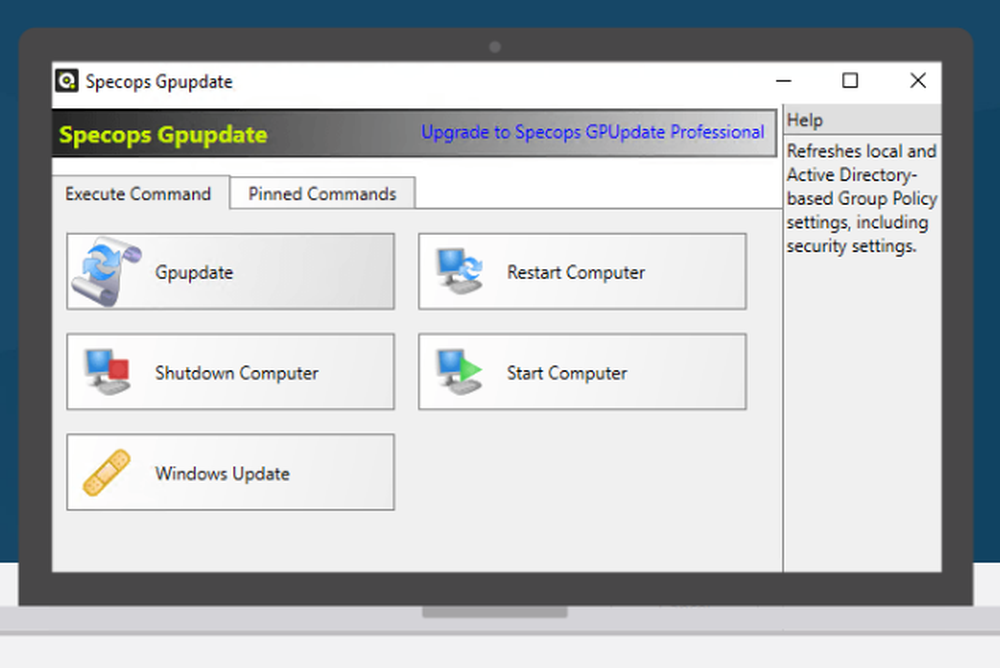
Task: Execute the Shutdown Computer command
Action: (230, 371)
